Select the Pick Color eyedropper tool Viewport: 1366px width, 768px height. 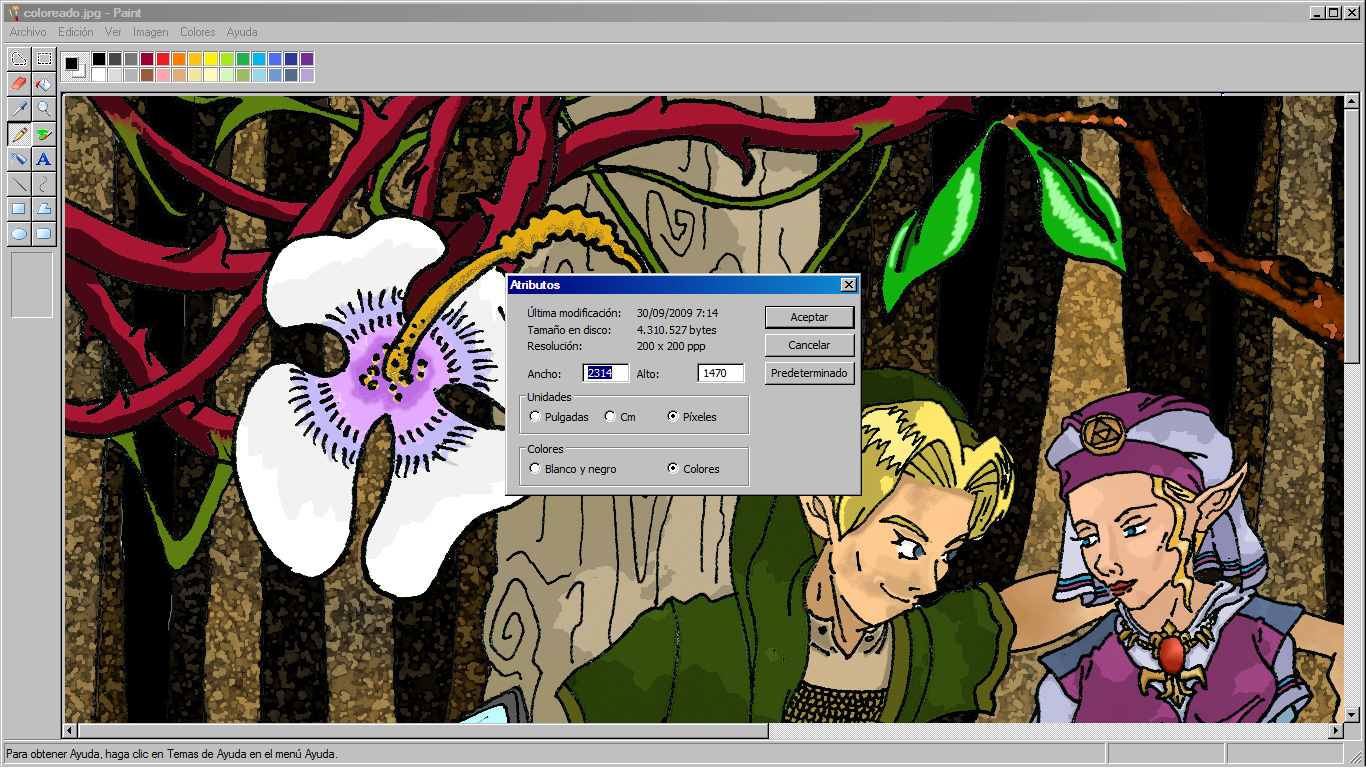[x=18, y=108]
